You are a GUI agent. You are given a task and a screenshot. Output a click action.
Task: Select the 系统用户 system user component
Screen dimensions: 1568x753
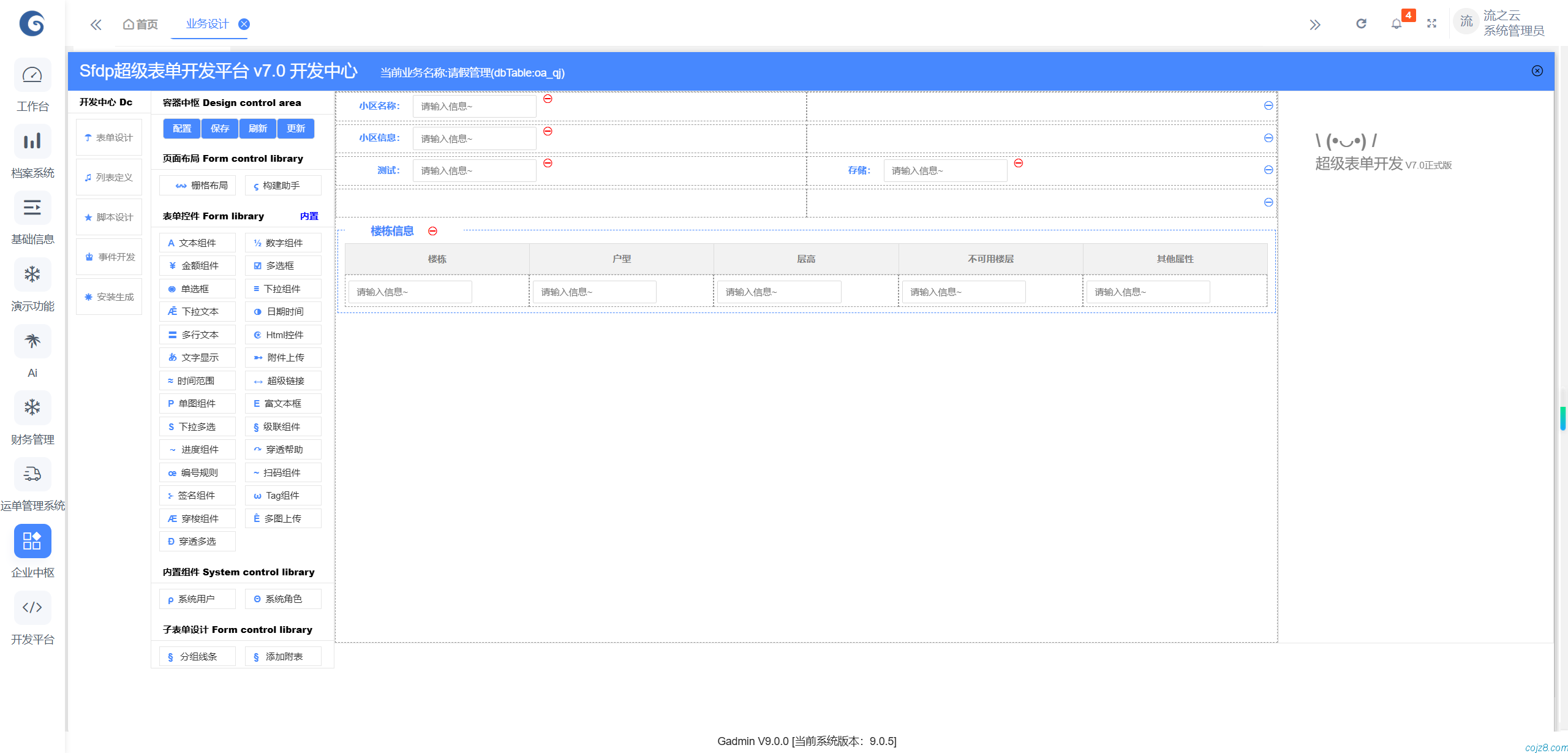click(197, 599)
